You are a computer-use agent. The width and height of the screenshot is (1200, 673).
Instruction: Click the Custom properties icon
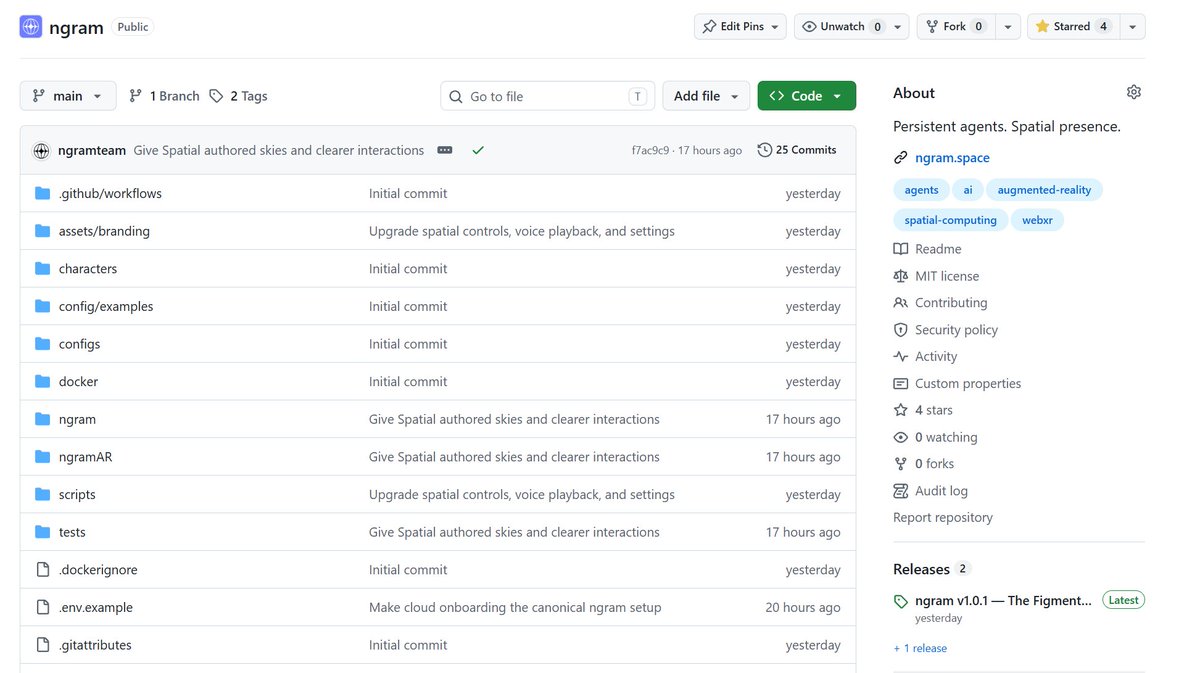coord(901,383)
